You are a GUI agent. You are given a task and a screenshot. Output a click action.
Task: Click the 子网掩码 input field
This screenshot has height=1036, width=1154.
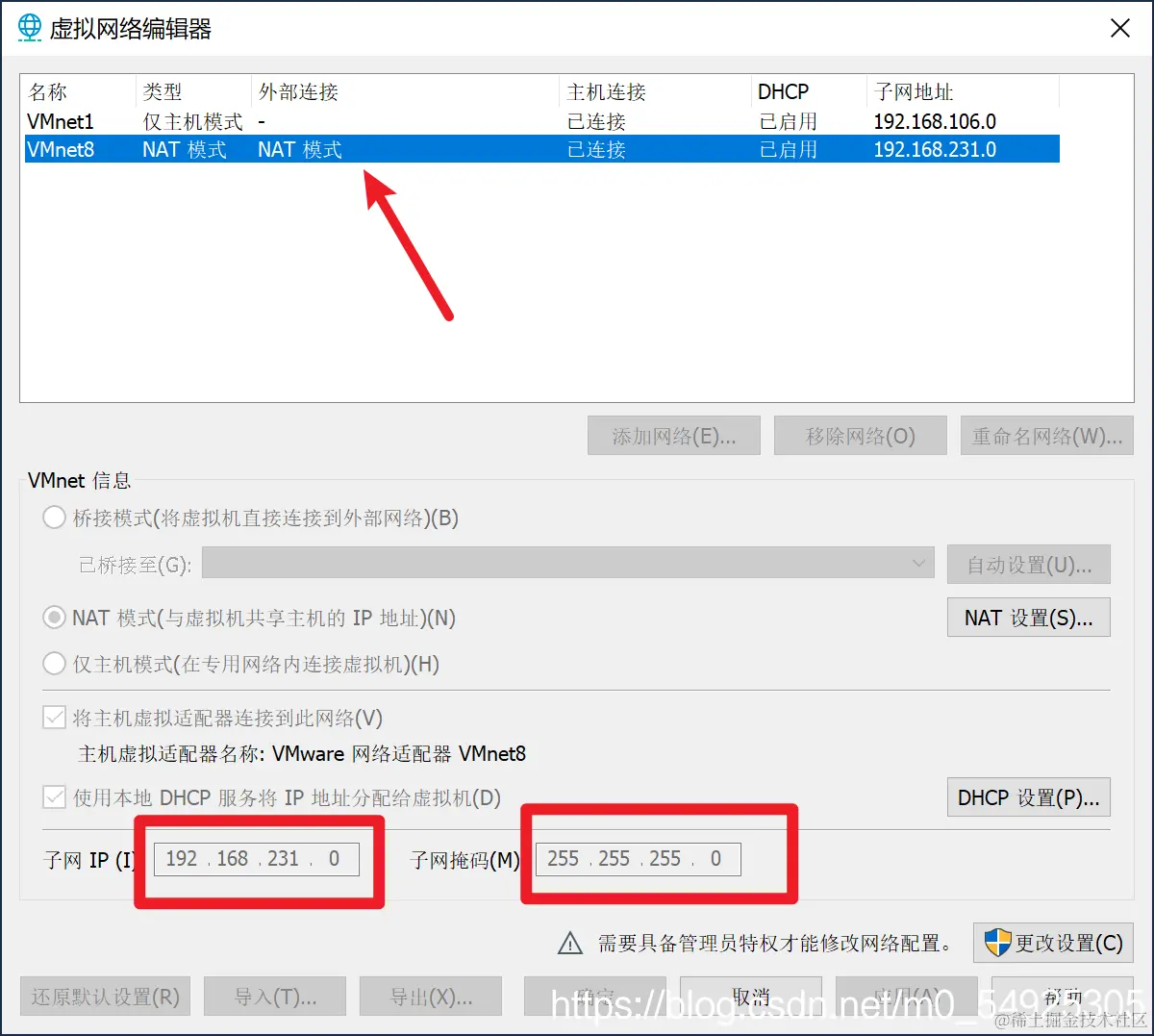coord(639,859)
